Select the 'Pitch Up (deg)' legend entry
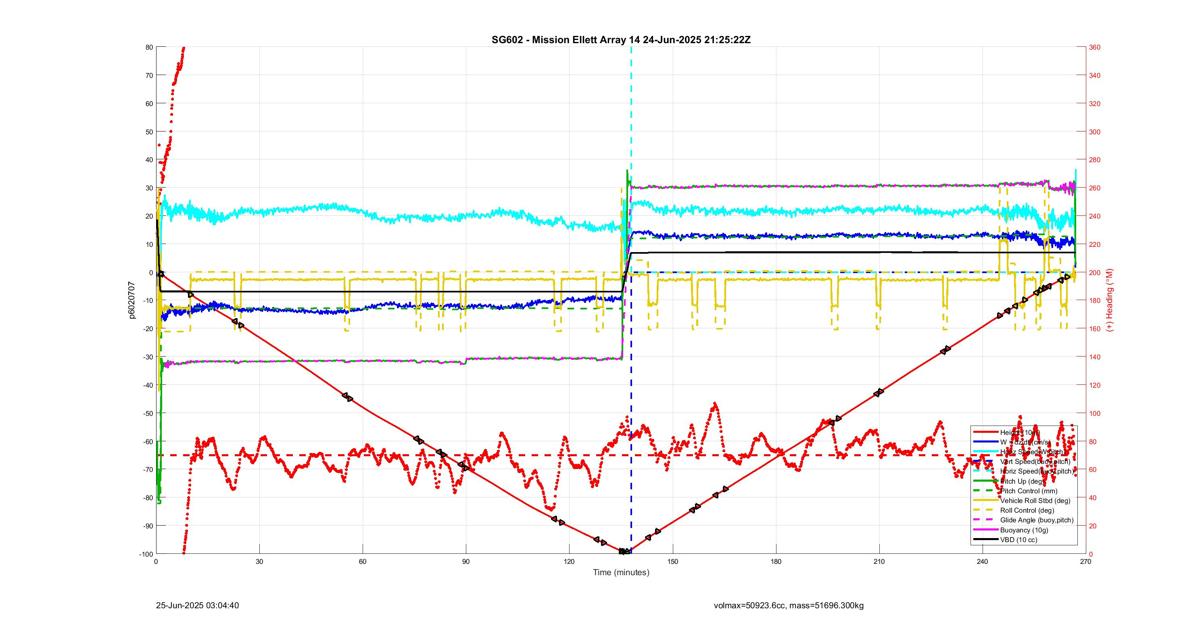Image resolution: width=1200 pixels, height=622 pixels. click(1023, 481)
